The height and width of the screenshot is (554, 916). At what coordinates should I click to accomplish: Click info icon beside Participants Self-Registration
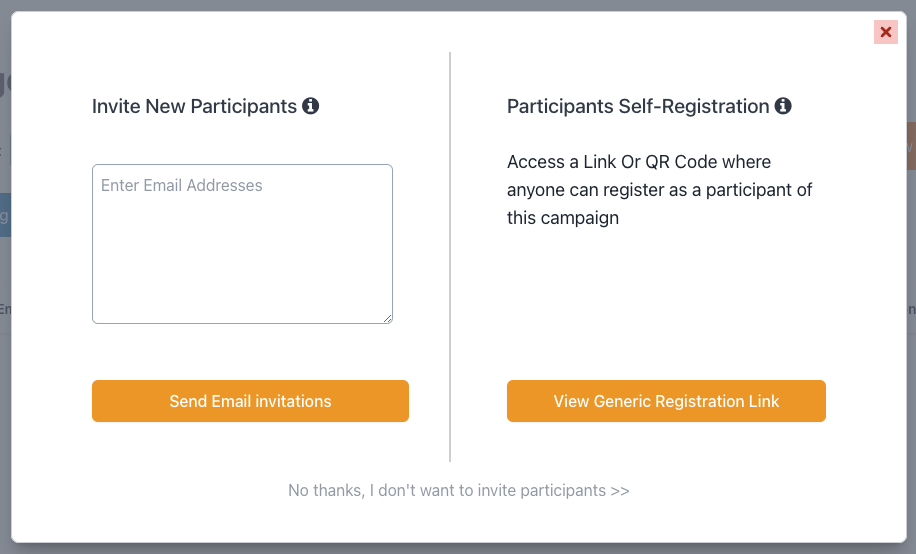pos(783,105)
